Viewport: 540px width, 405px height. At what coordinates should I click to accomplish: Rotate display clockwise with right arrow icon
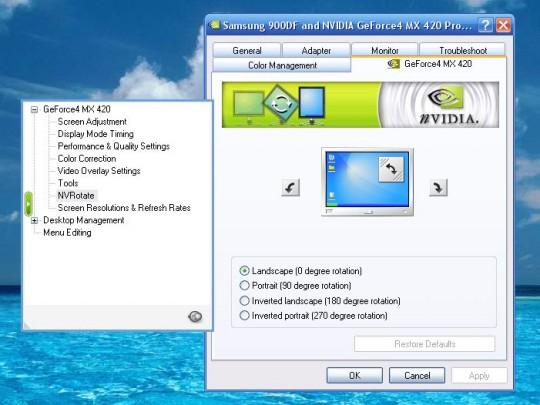pos(438,187)
